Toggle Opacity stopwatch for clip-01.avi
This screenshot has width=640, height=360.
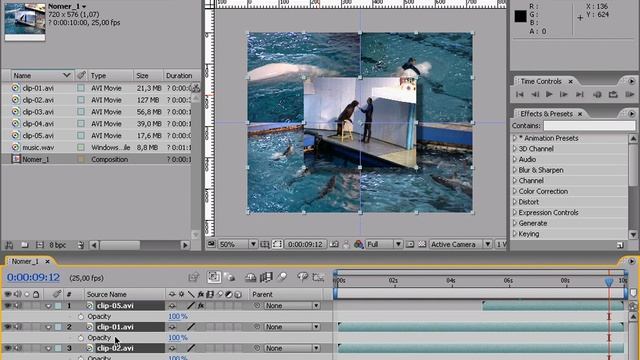click(80, 338)
